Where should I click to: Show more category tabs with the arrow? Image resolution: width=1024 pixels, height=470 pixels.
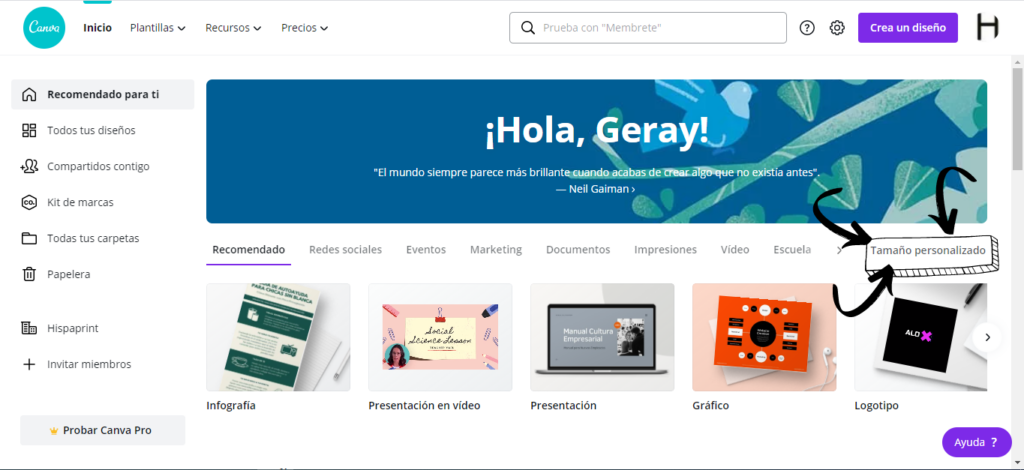pos(839,250)
